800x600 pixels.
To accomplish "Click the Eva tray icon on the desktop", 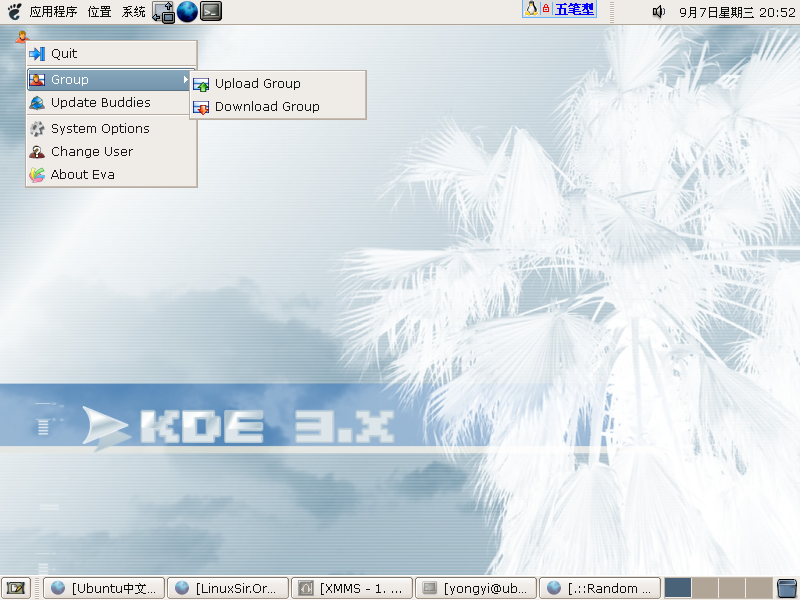I will [21, 36].
